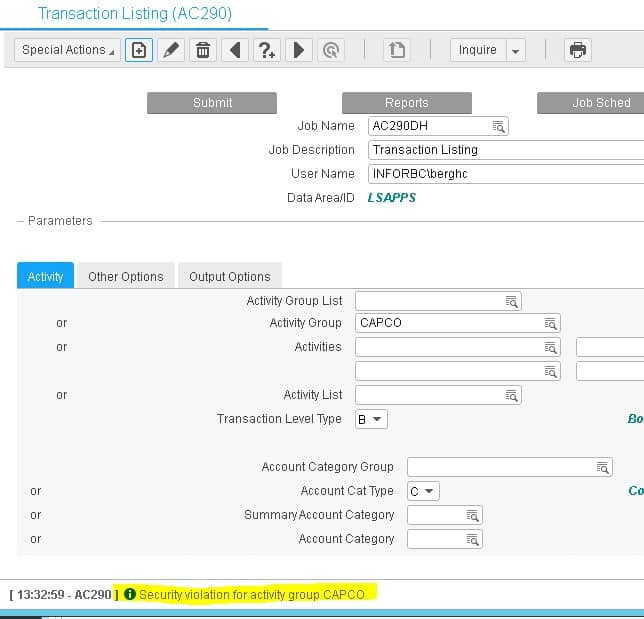The width and height of the screenshot is (644, 619).
Task: Click the Summary Account Category input field
Action: tap(445, 515)
